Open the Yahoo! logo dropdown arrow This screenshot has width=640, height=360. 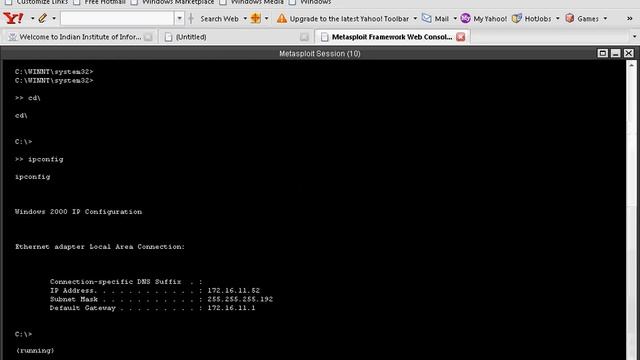32,19
